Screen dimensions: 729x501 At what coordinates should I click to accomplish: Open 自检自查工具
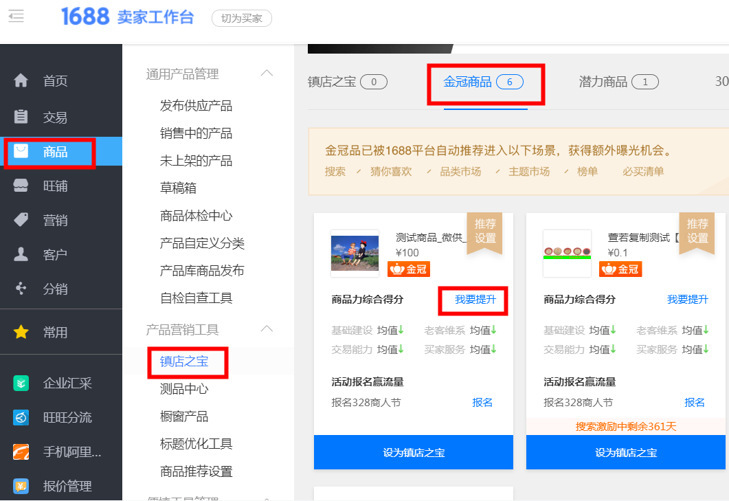click(196, 297)
